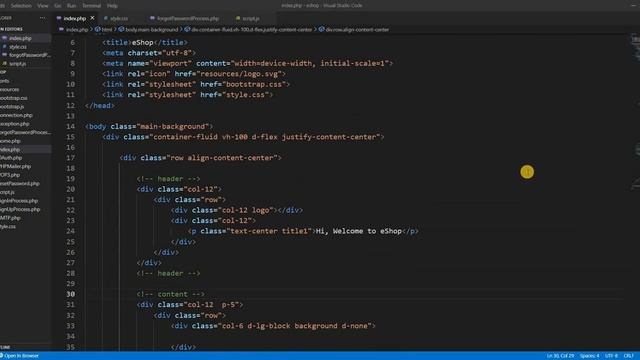
Task: Click the div.row.align-content-center breadcrumb
Action: (357, 29)
